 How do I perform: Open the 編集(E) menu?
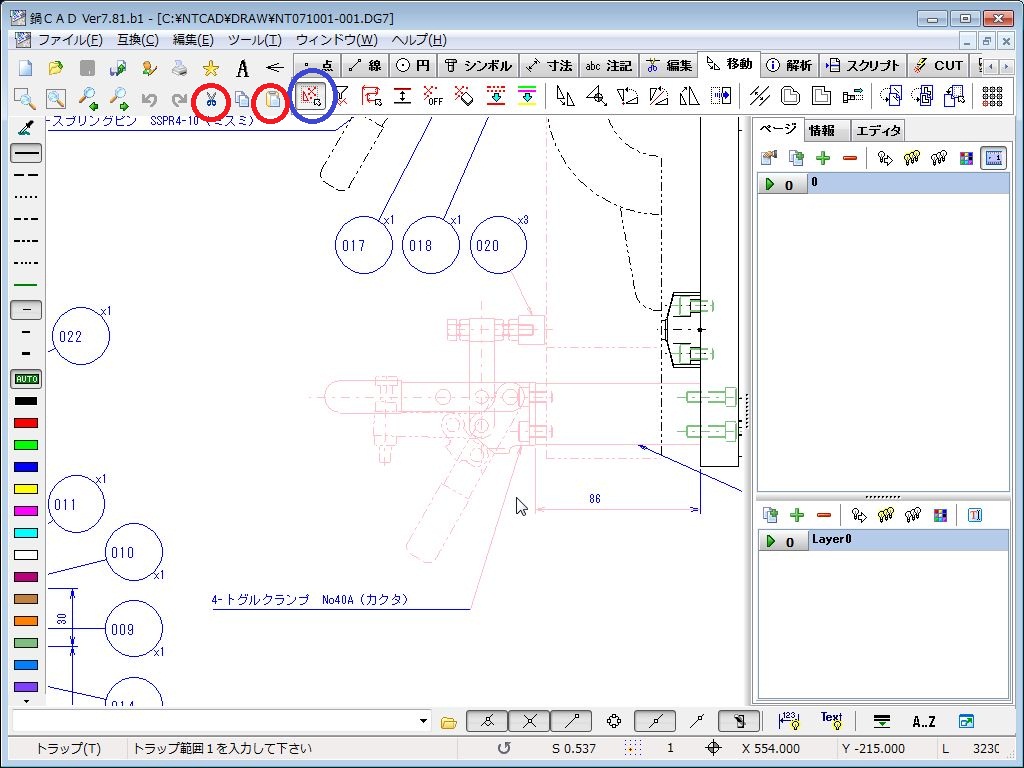pos(193,40)
